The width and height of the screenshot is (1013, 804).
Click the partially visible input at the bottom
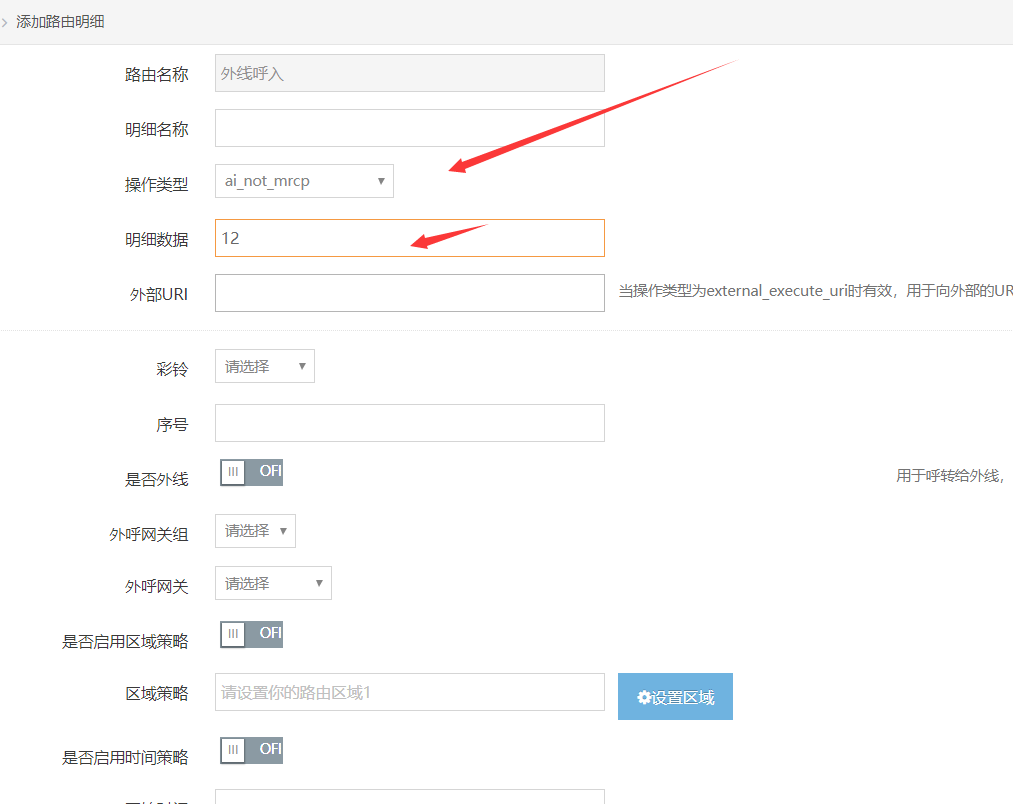pos(409,797)
